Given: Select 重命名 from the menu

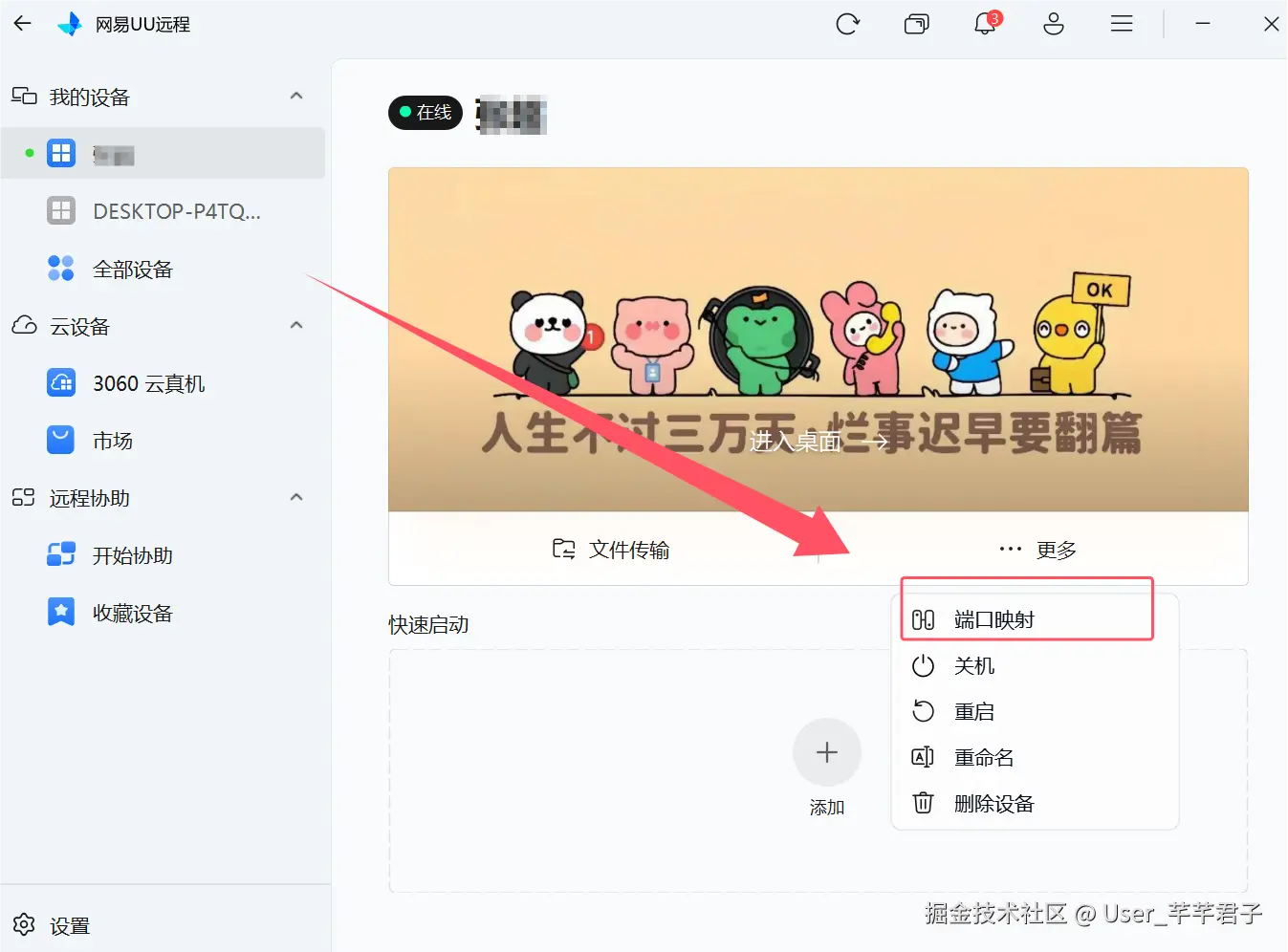Looking at the screenshot, I should 1035,757.
